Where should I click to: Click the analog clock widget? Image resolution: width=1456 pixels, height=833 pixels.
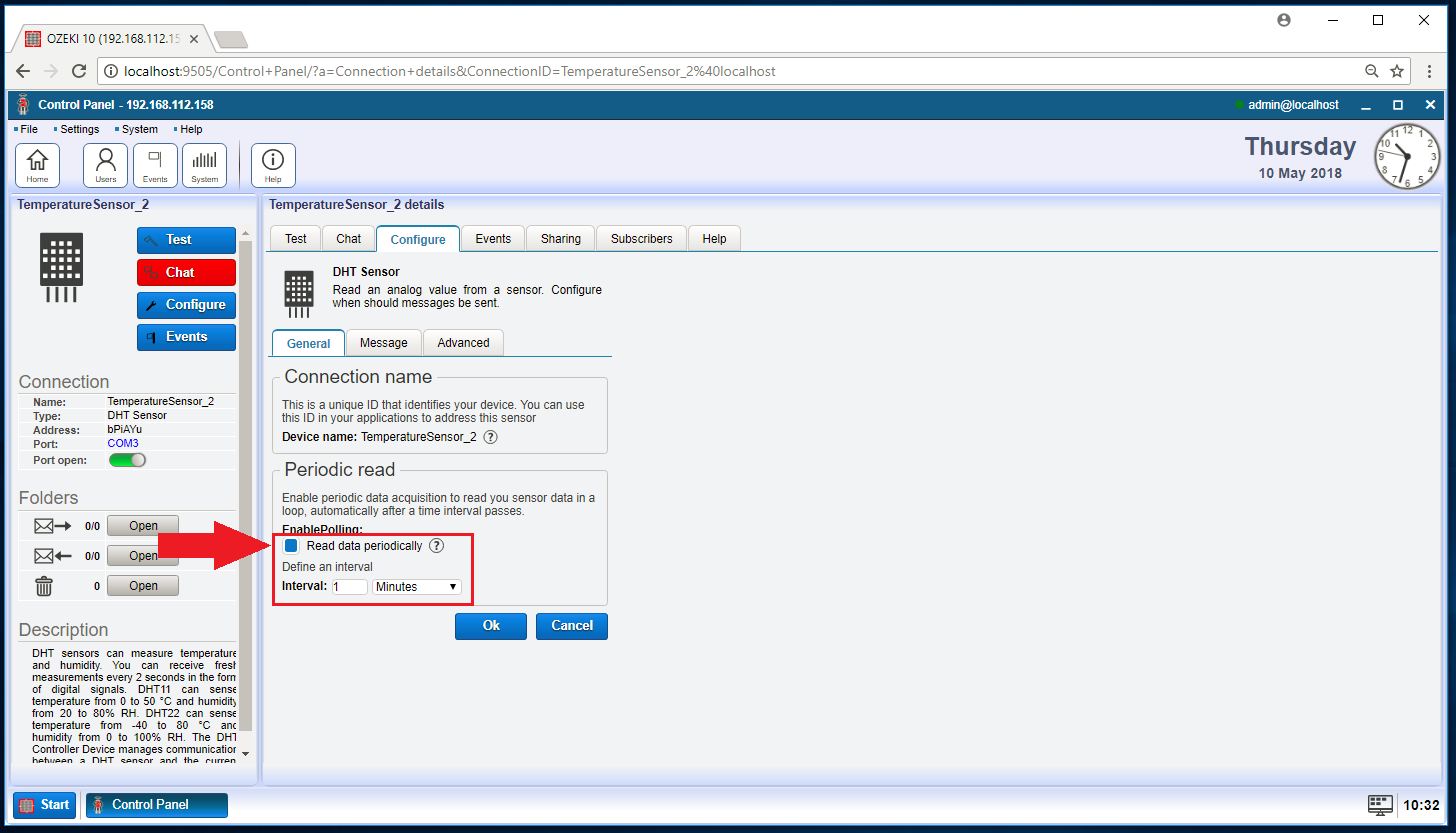pyautogui.click(x=1406, y=157)
